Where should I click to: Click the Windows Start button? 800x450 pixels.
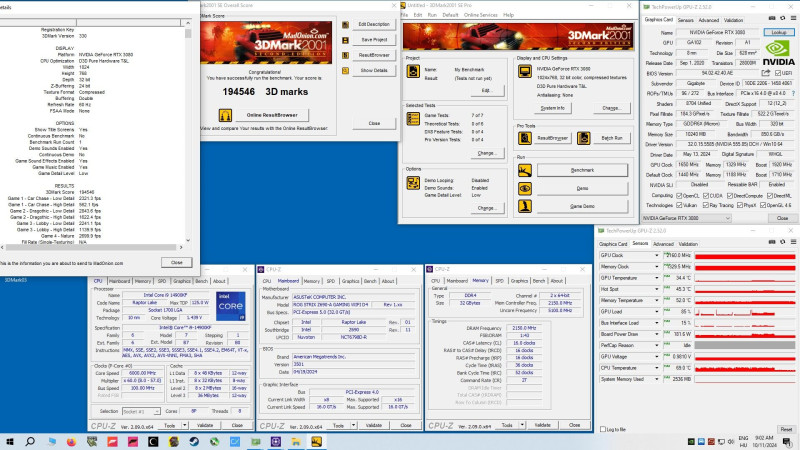tap(9, 441)
